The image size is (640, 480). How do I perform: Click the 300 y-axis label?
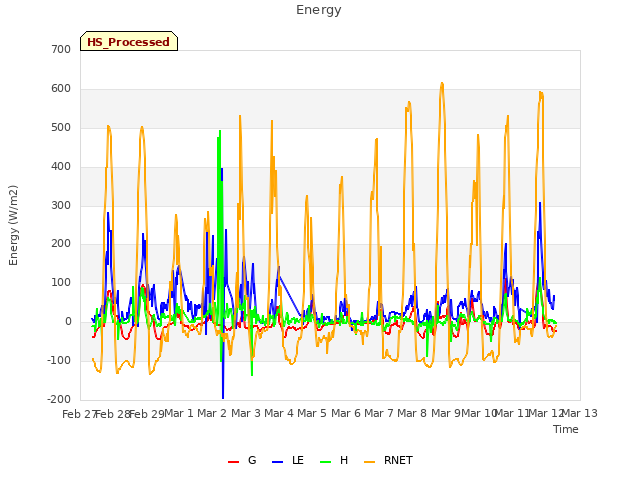(61, 205)
